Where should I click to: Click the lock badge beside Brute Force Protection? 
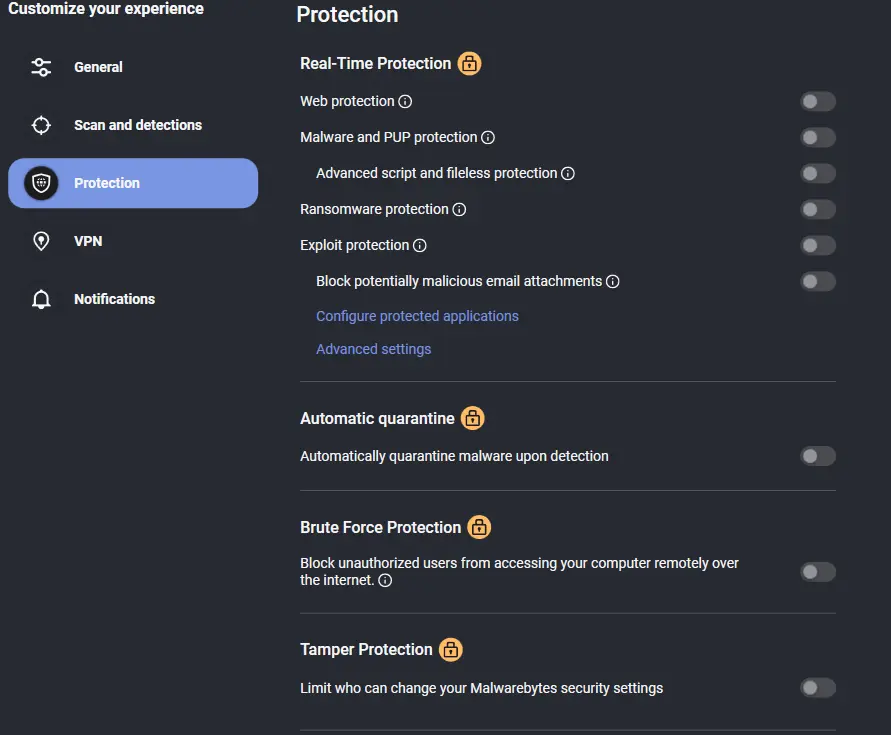(x=479, y=527)
